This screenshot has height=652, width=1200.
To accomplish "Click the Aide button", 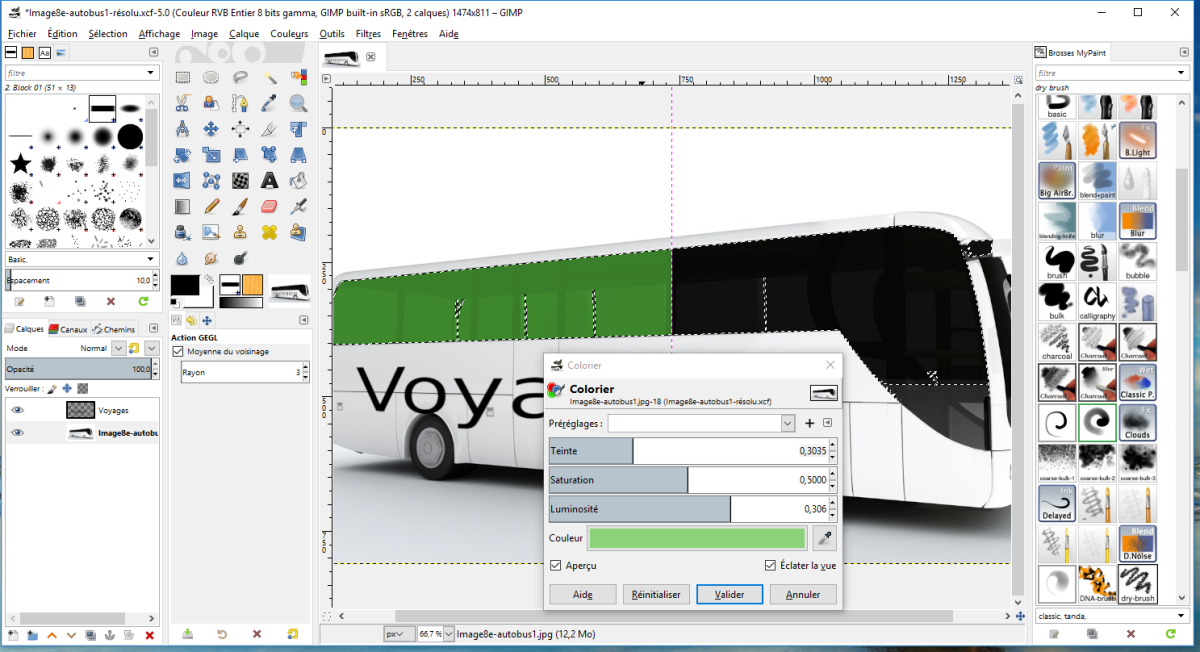I will tap(583, 594).
